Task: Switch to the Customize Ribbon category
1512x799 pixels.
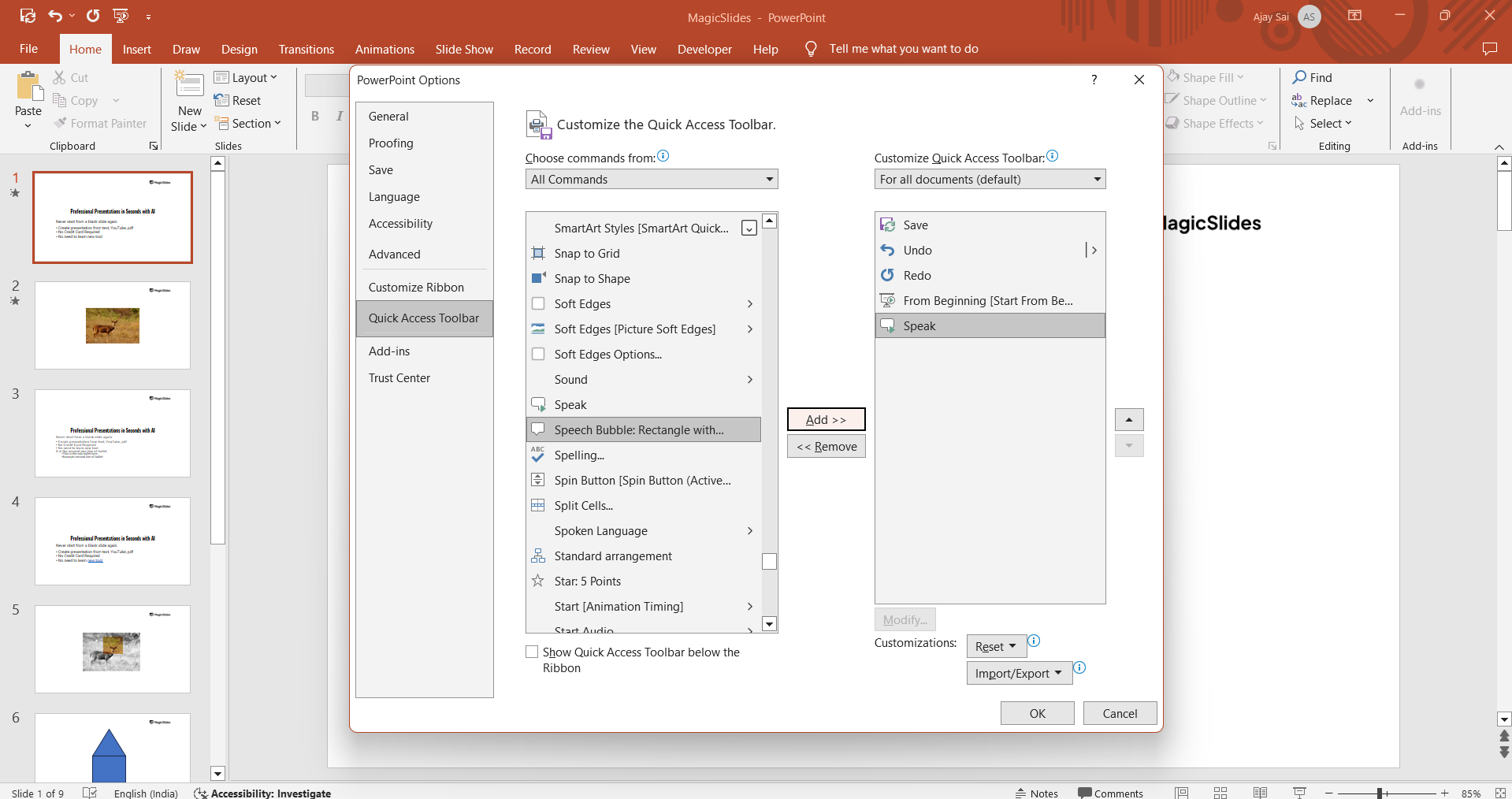Action: point(416,288)
